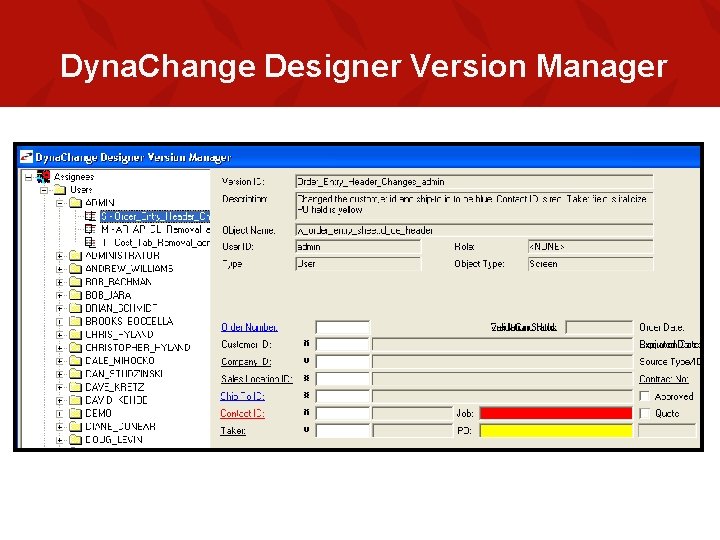Expand the ANDREW_WILLIAMS node
This screenshot has height=540, width=720.
coord(60,269)
